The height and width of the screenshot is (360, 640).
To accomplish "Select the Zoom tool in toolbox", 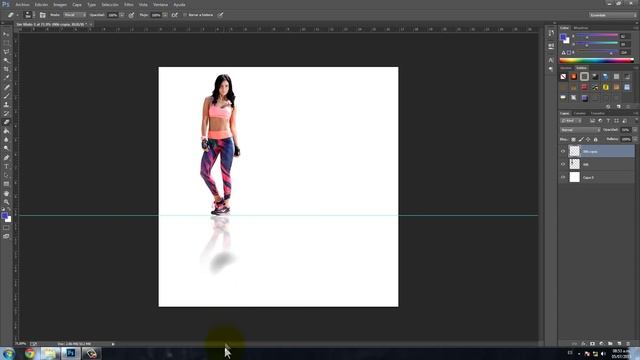I will 6,202.
